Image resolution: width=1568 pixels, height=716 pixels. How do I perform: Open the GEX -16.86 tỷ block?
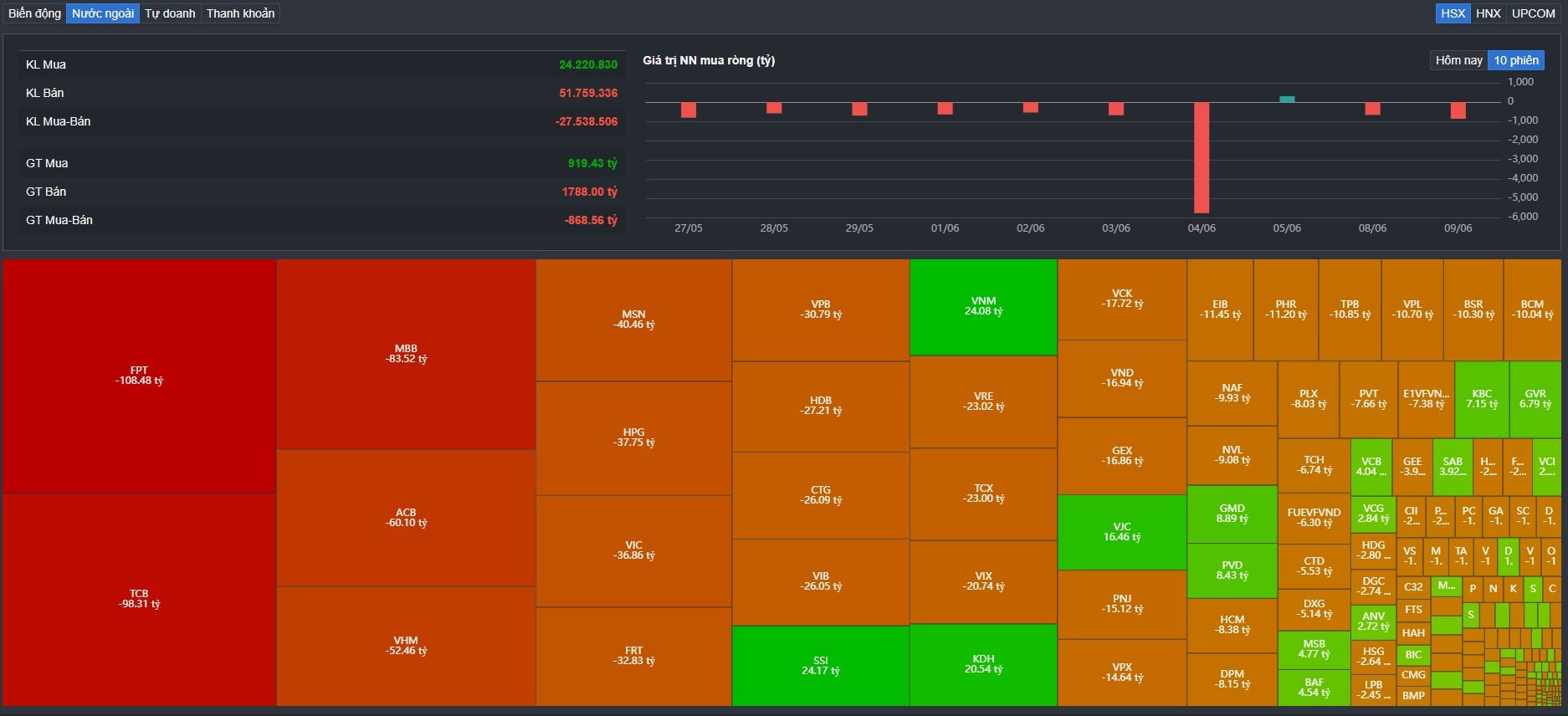[x=1122, y=456]
